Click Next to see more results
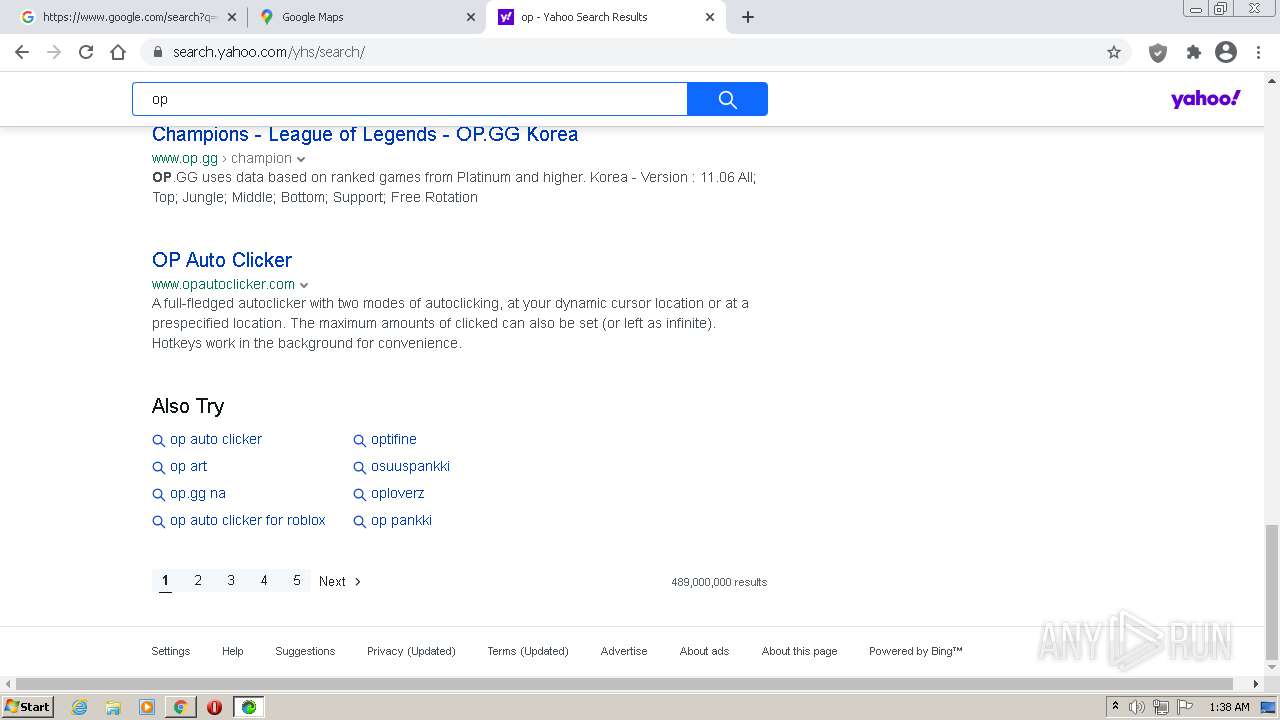This screenshot has height=720, width=1280. coord(340,581)
